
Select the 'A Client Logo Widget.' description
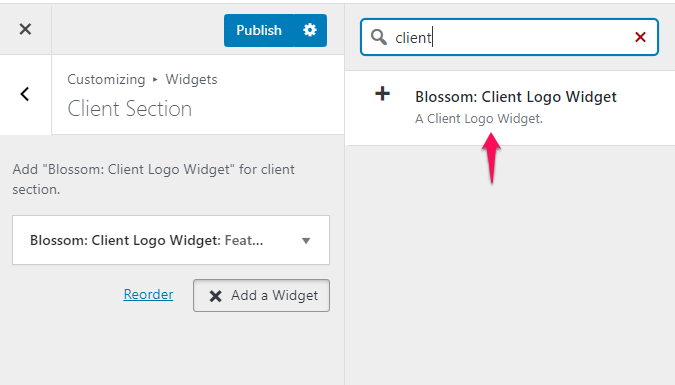[x=479, y=119]
